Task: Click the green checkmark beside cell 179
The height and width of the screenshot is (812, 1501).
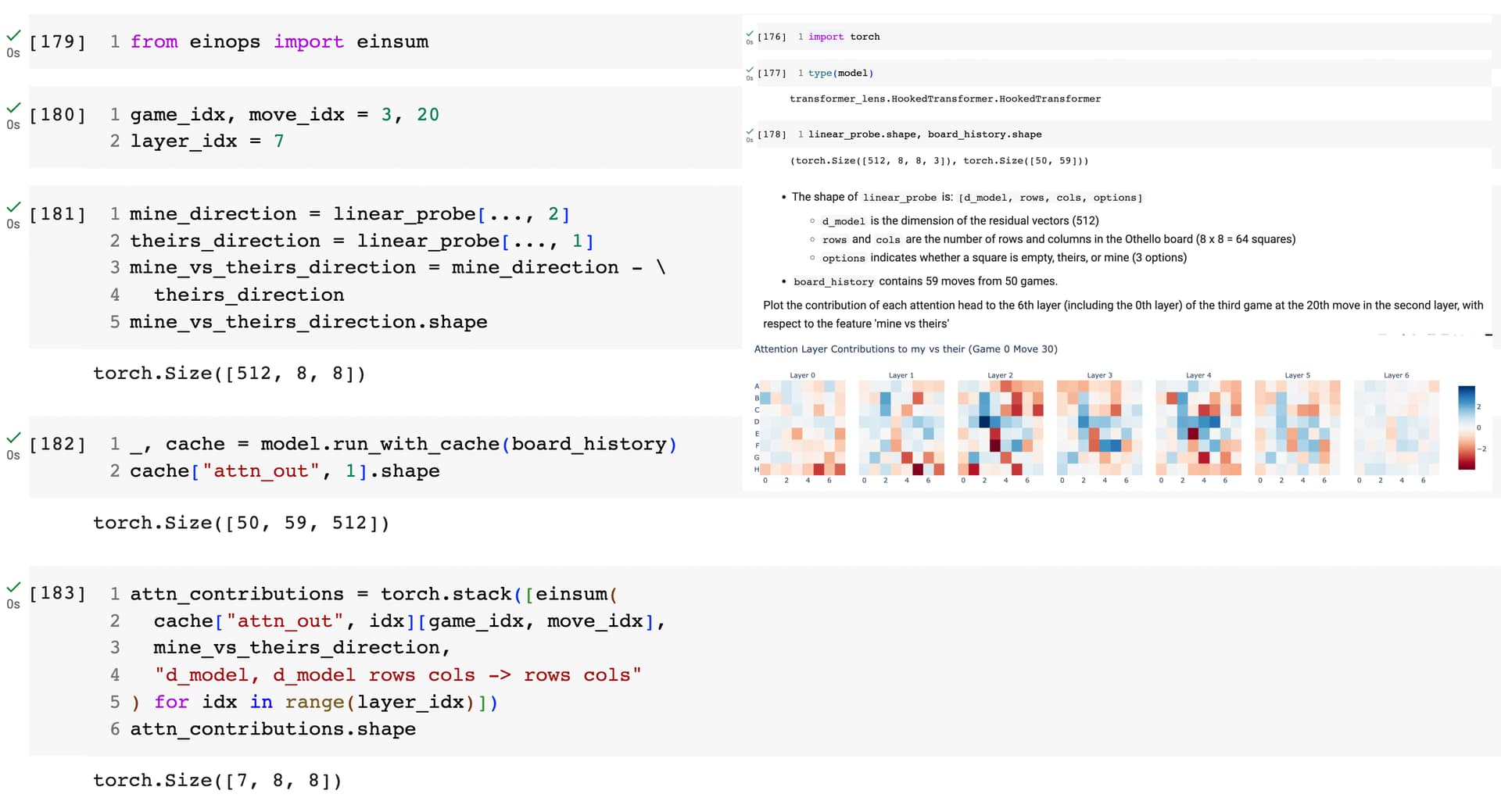Action: click(x=13, y=36)
